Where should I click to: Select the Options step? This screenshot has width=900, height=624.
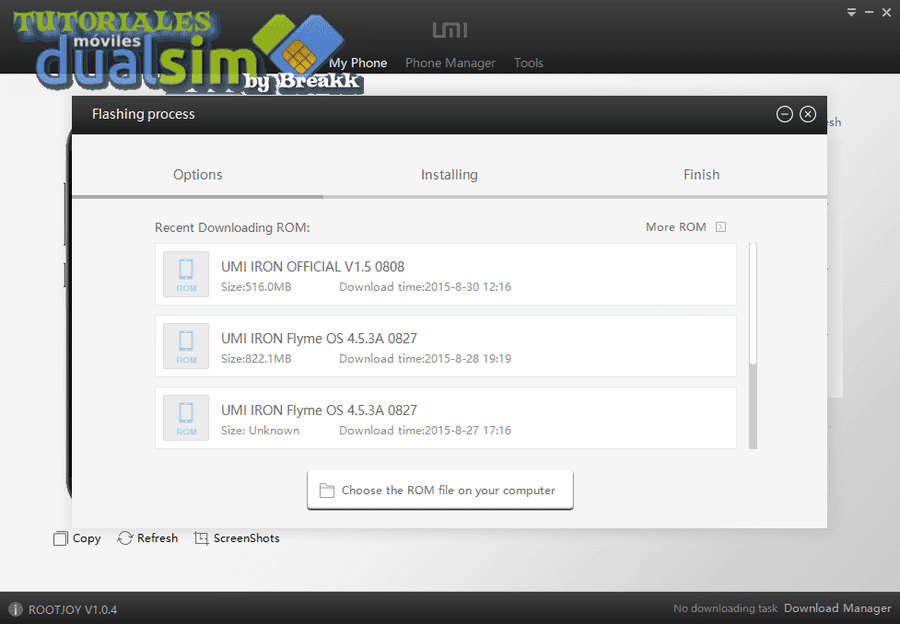click(x=197, y=175)
